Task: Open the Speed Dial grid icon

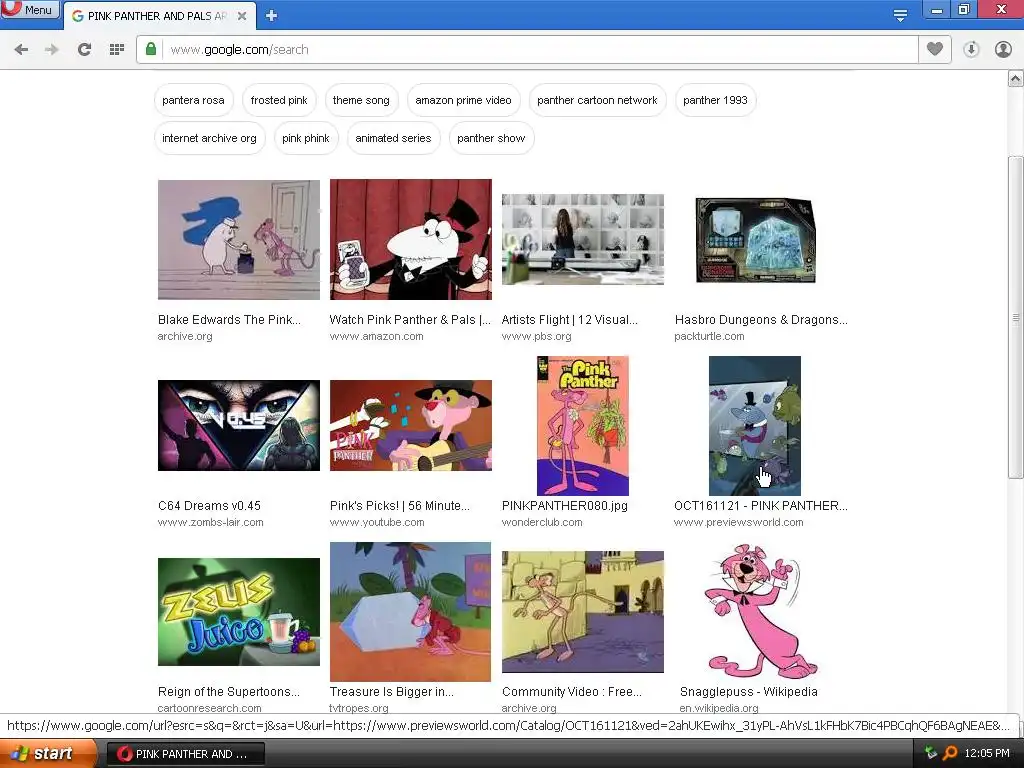Action: pos(117,50)
